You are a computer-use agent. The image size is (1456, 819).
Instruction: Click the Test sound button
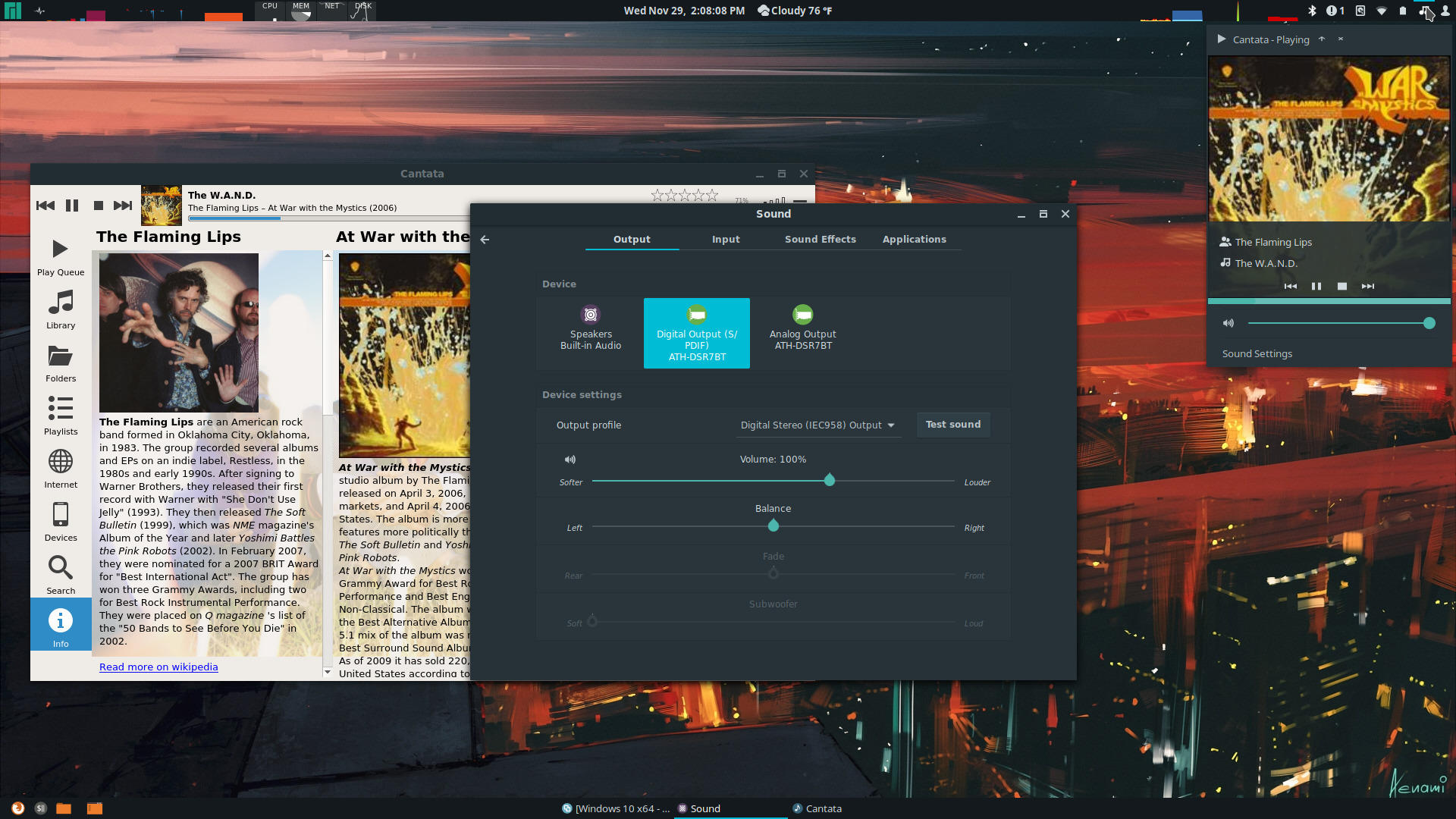tap(953, 425)
